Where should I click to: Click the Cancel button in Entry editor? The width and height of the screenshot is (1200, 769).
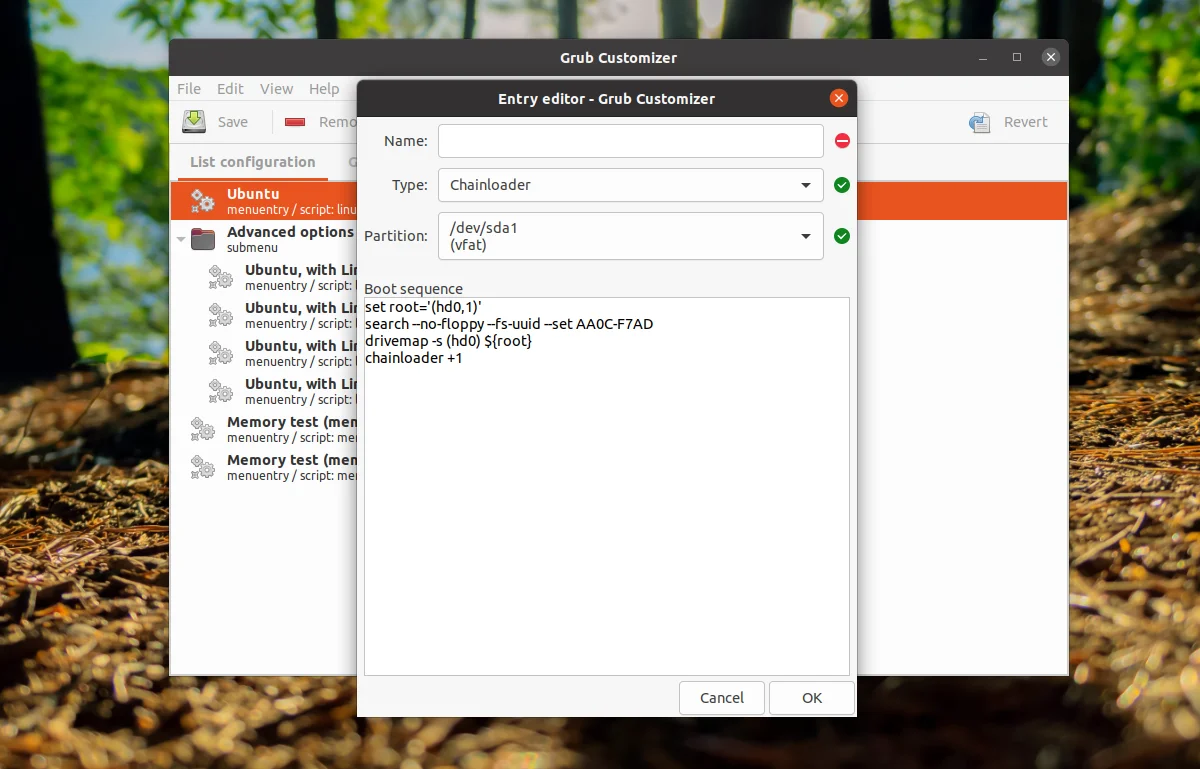[722, 698]
